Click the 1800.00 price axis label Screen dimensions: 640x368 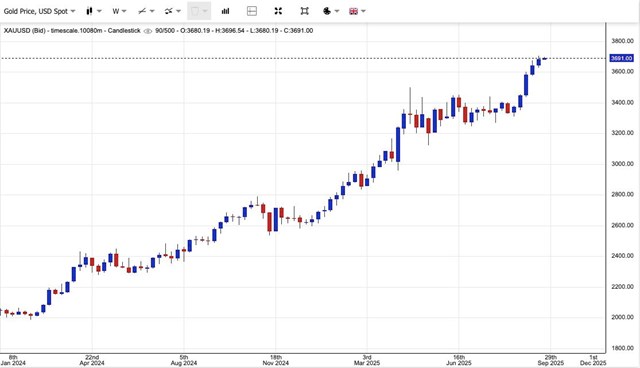(x=622, y=348)
